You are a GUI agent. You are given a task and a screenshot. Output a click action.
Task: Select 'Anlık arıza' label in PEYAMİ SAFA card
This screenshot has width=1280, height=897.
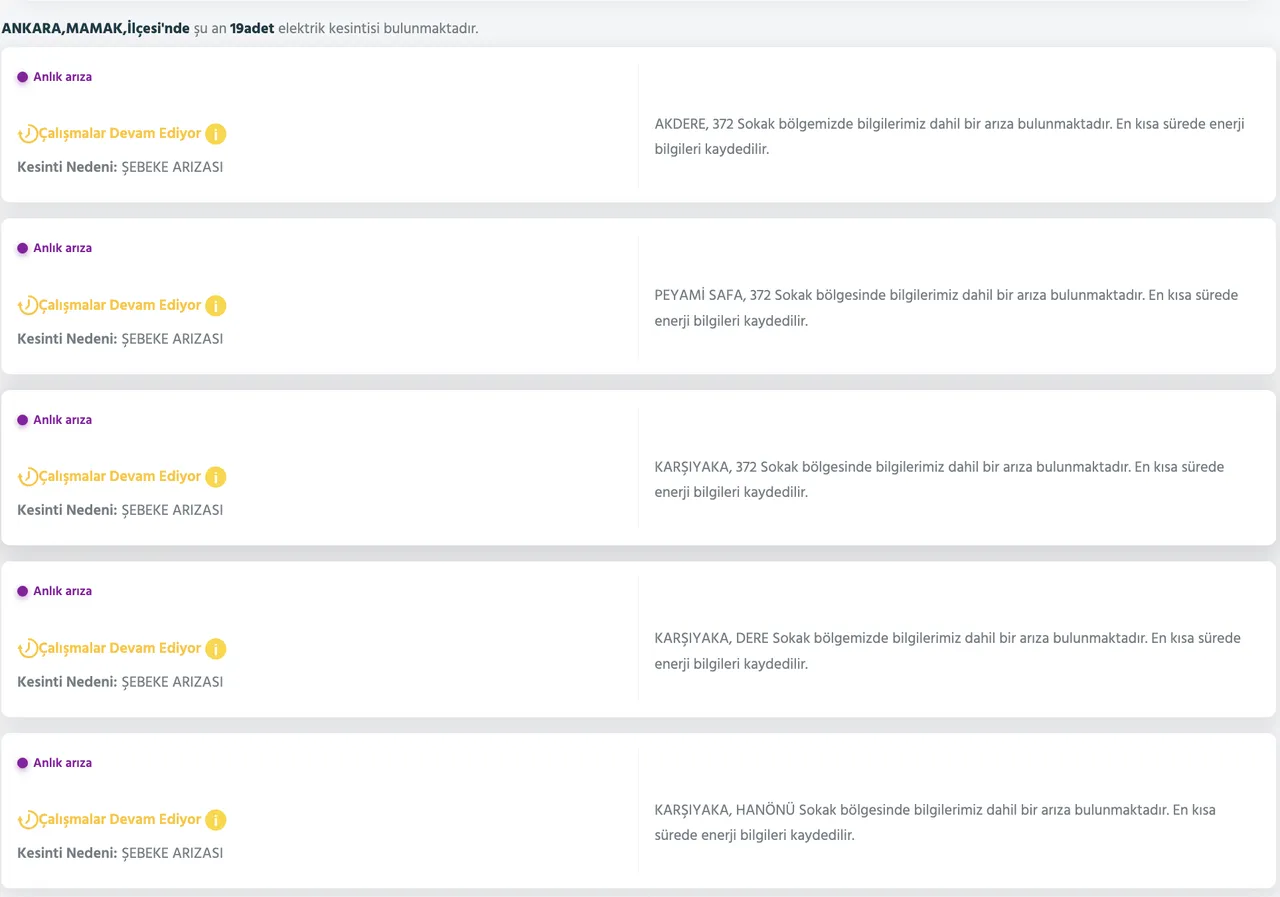62,248
